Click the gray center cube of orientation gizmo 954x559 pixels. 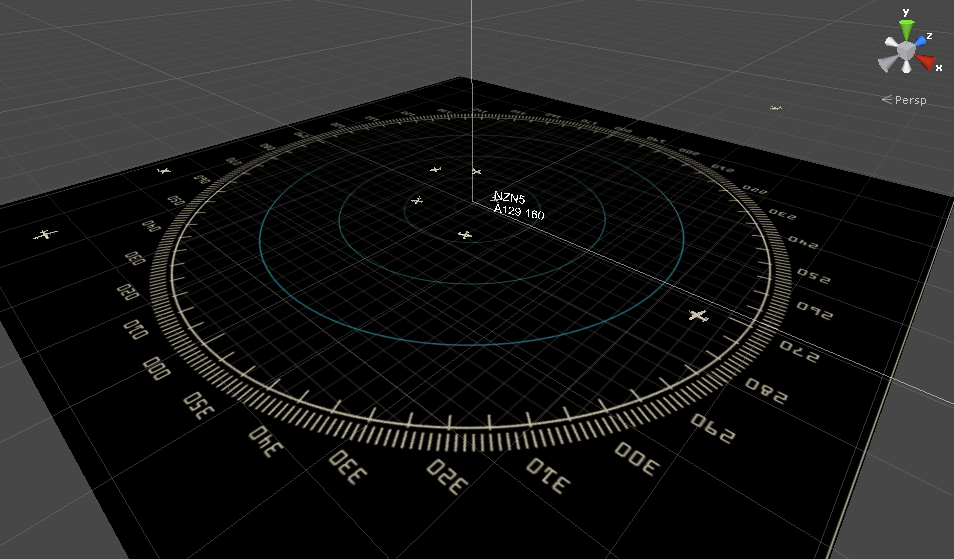click(x=906, y=49)
